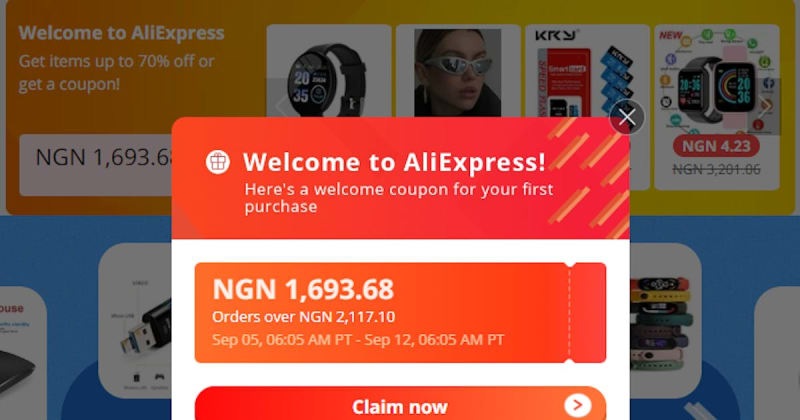
Task: Click the gift box icon in popup header
Action: coord(218,162)
